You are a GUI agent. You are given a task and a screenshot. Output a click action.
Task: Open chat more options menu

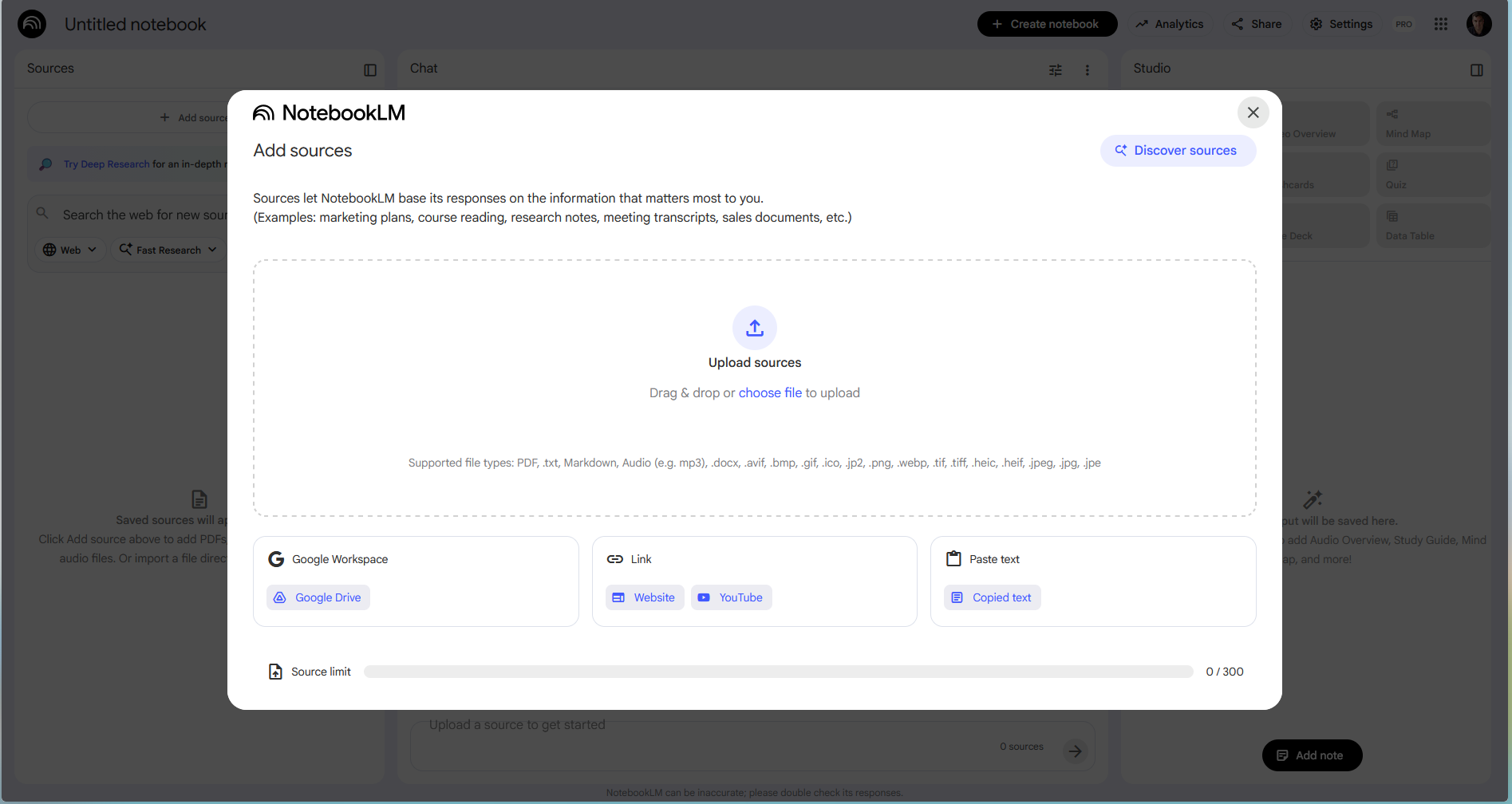click(1087, 70)
